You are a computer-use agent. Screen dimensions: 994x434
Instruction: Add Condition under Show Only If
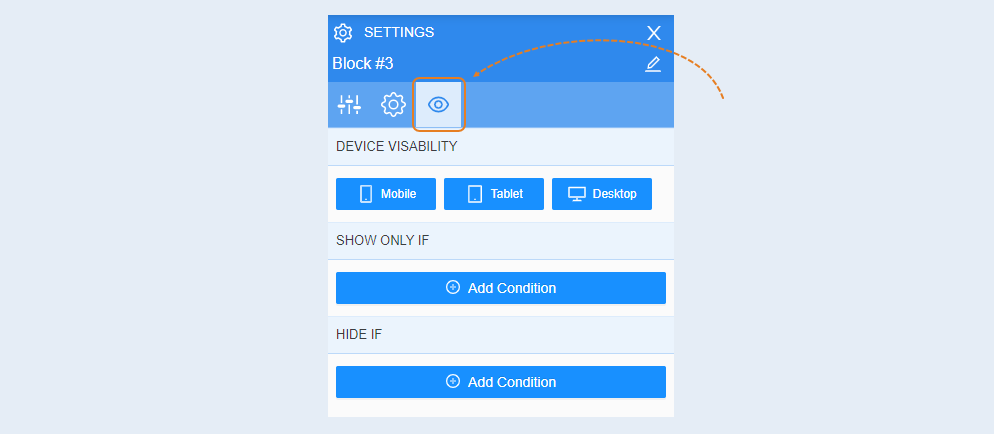[x=501, y=288]
